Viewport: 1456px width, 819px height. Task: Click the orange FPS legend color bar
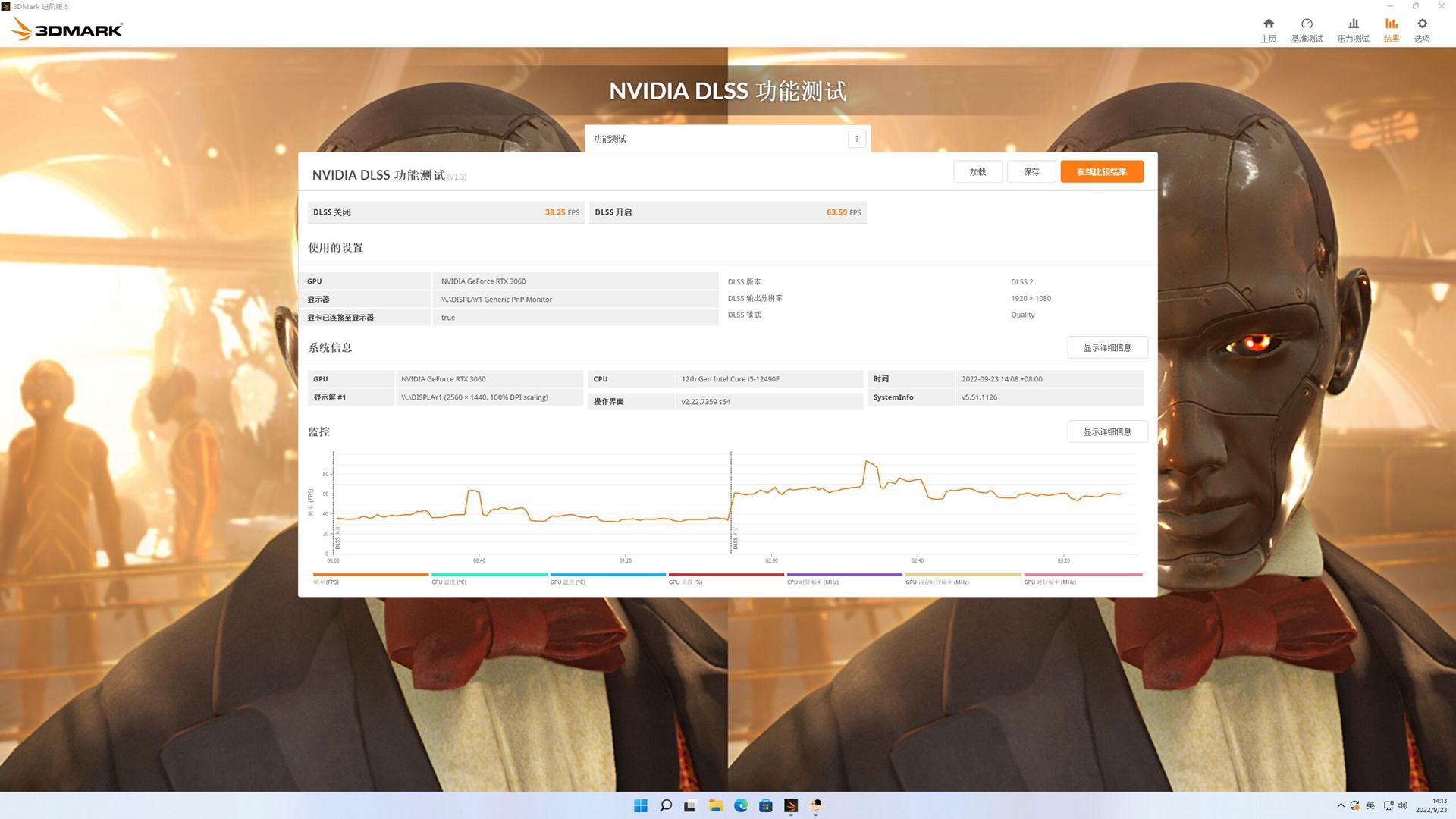[369, 575]
